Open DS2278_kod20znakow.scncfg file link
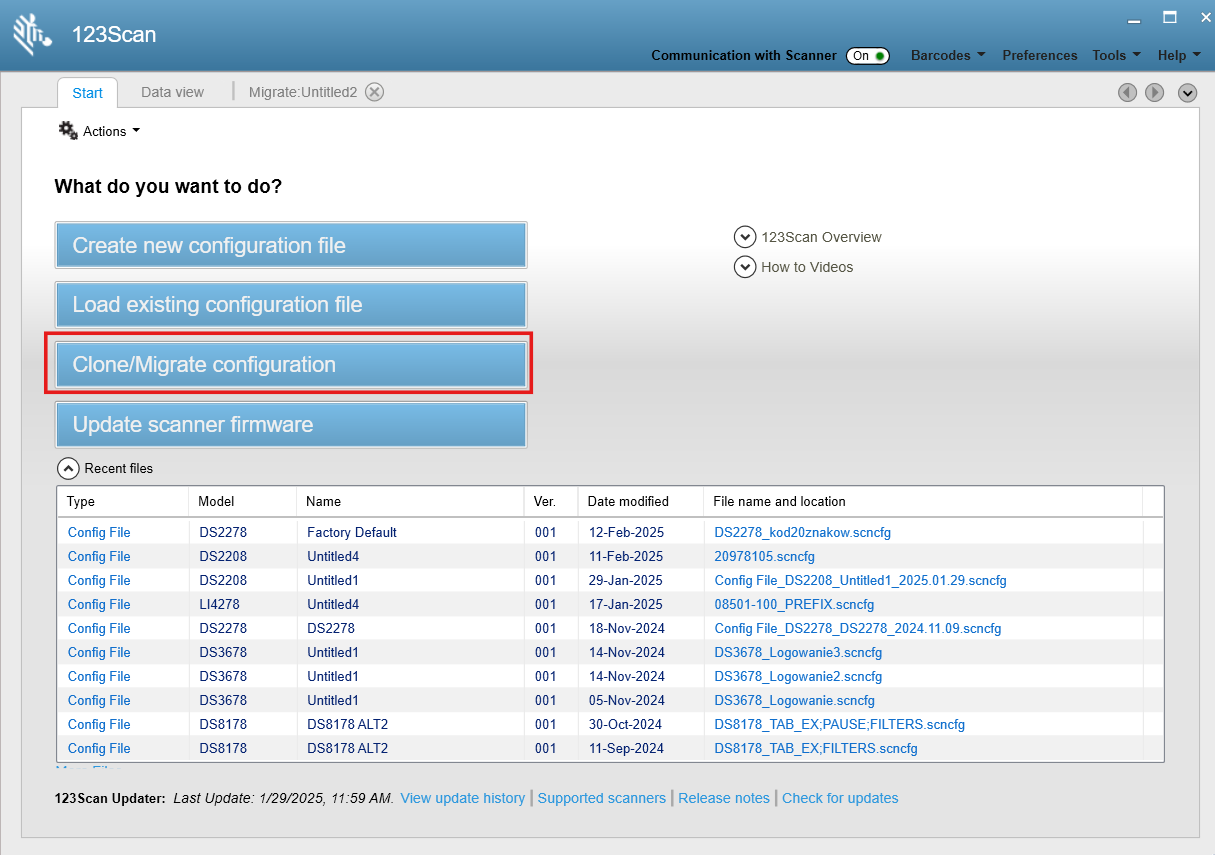Viewport: 1215px width, 855px height. click(802, 532)
